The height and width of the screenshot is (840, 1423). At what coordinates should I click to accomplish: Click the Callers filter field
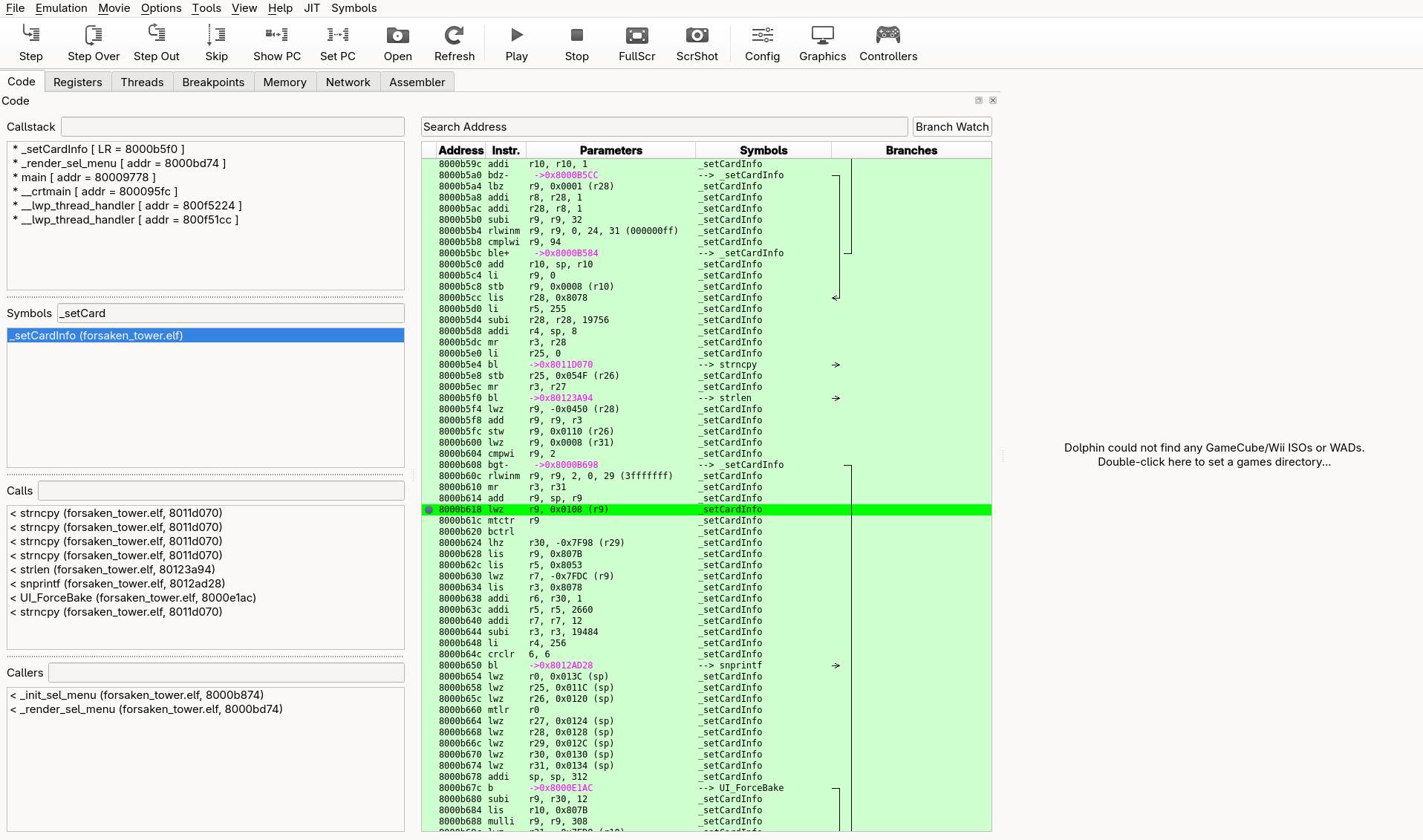(x=227, y=673)
